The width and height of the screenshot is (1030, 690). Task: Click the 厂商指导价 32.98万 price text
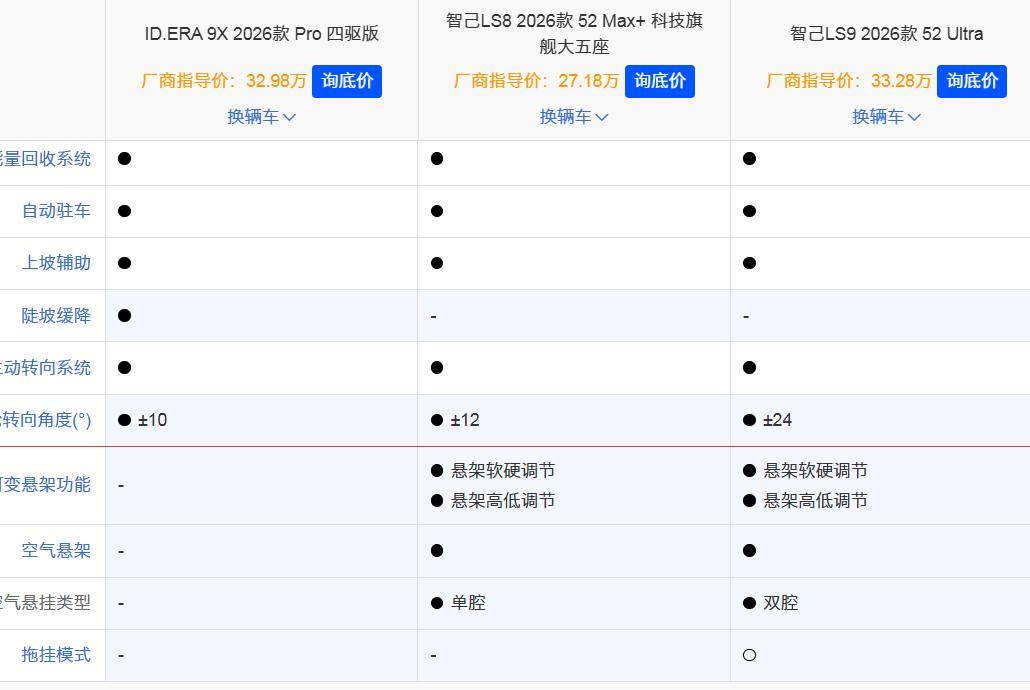tap(224, 81)
